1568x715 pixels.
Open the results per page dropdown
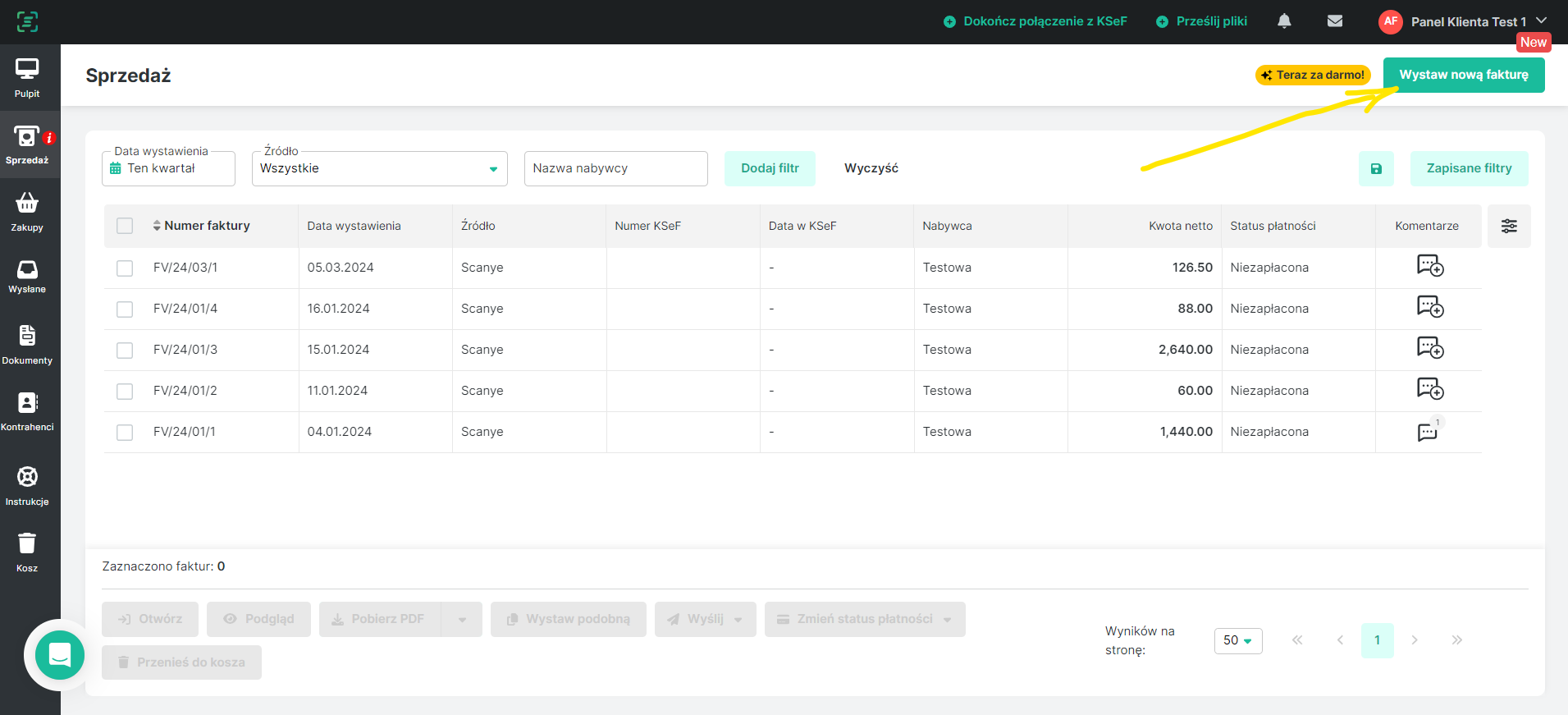1237,640
